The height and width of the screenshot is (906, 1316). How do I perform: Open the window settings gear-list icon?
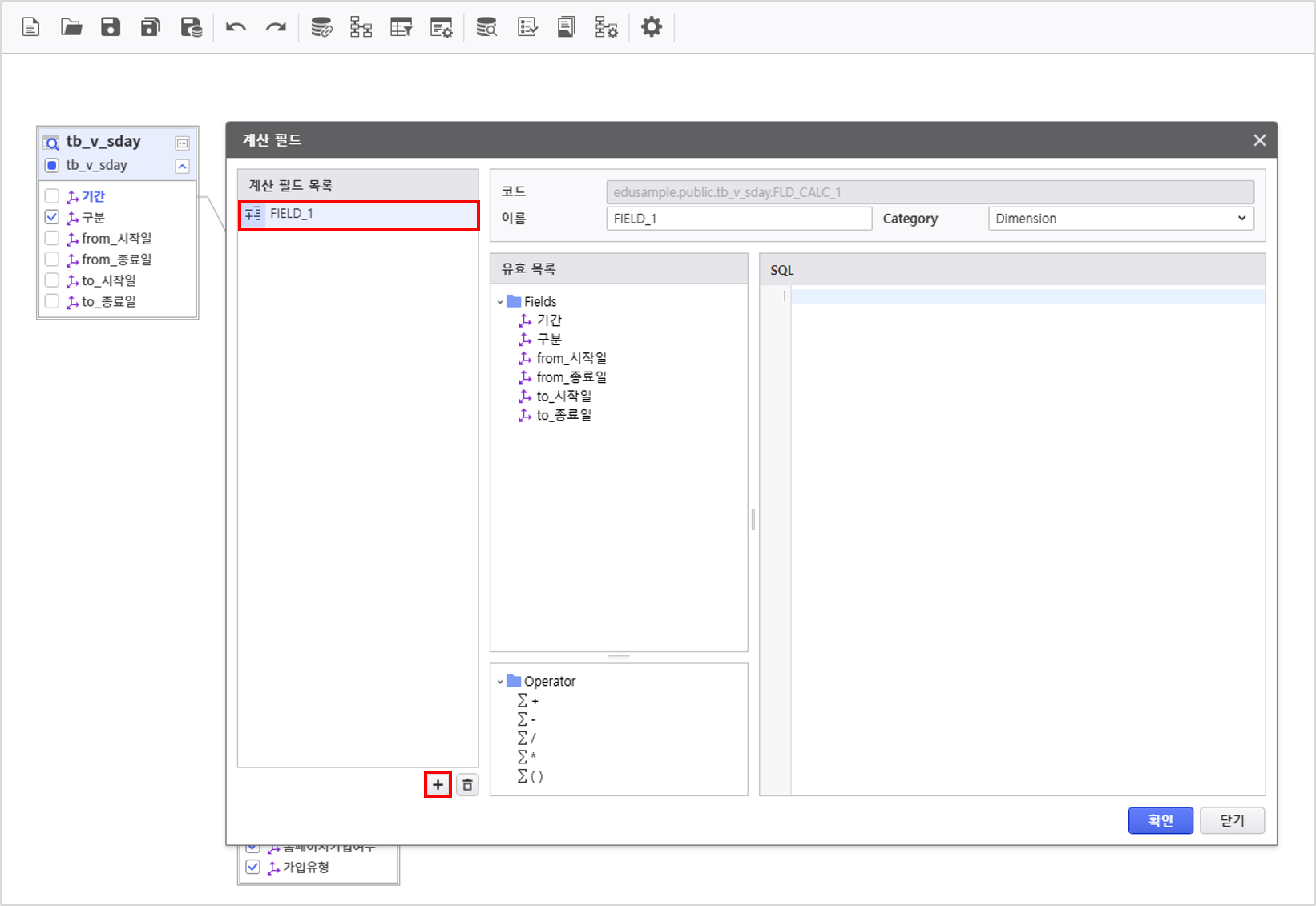(x=442, y=27)
